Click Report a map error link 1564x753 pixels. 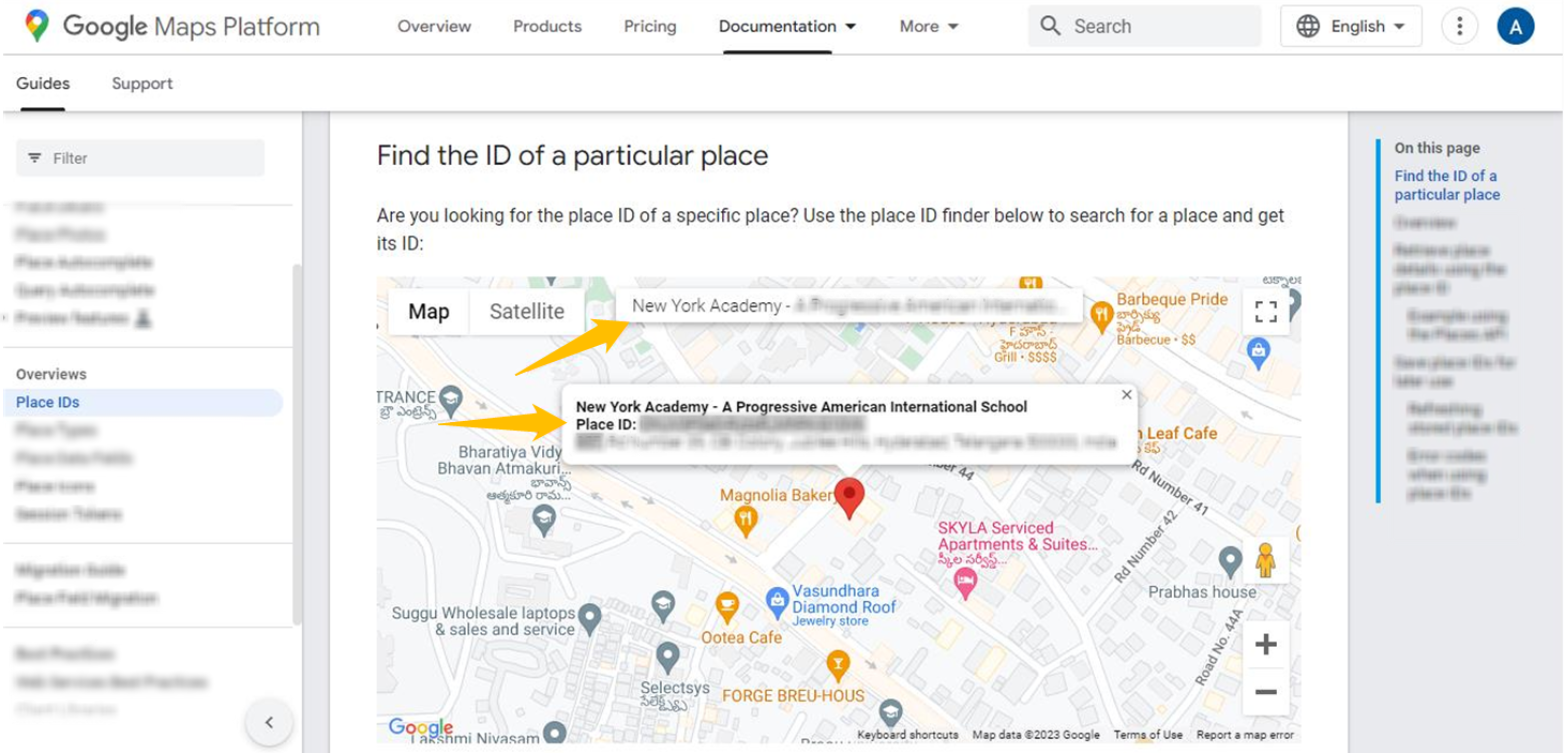point(1246,735)
